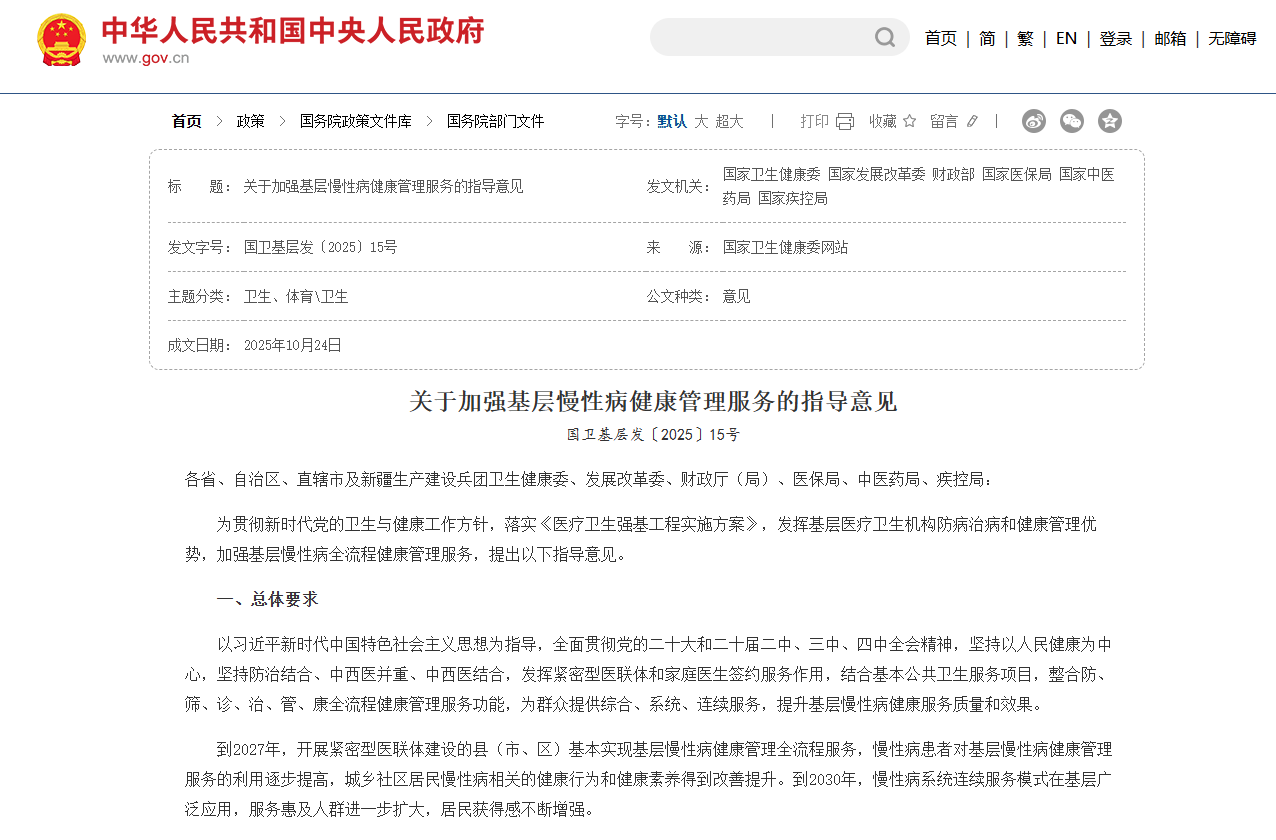The width and height of the screenshot is (1276, 840).
Task: Set font size to 大
Action: pos(701,121)
